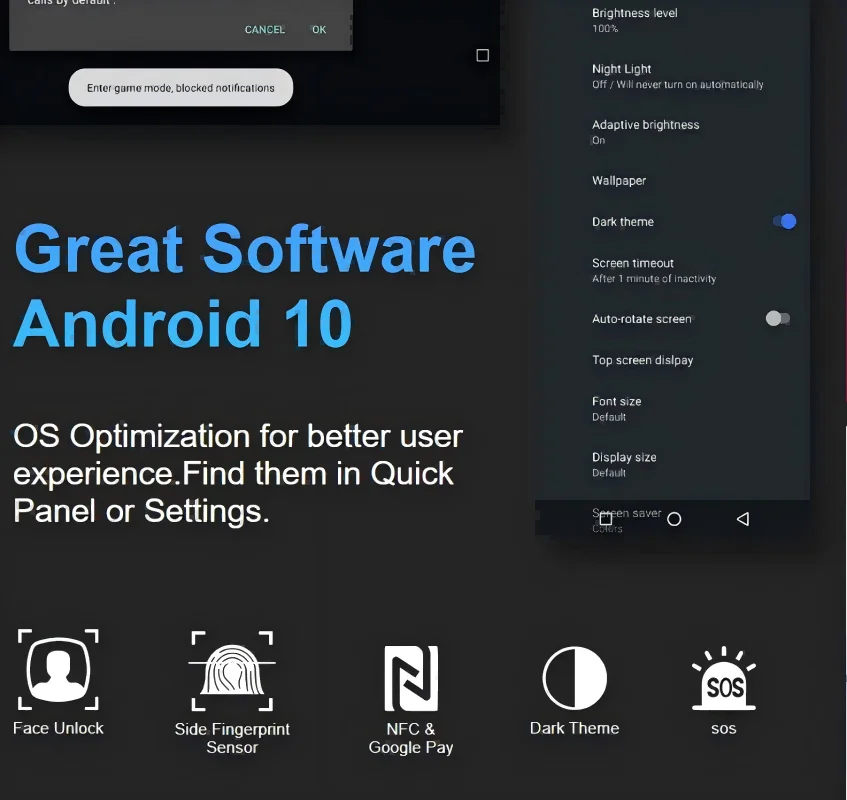
Task: Click the 'Side Fingerprint Sensor' caption
Action: [x=232, y=738]
